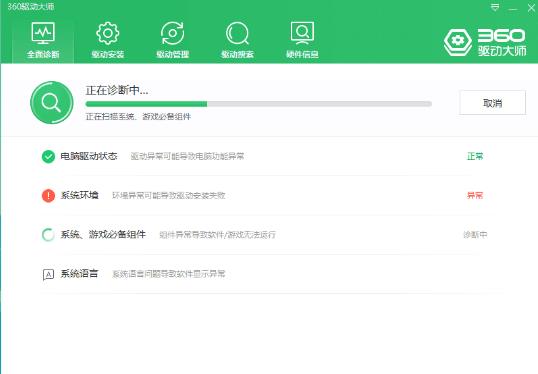The image size is (538, 374).
Task: Select the 系统环境 row label
Action: 80,195
